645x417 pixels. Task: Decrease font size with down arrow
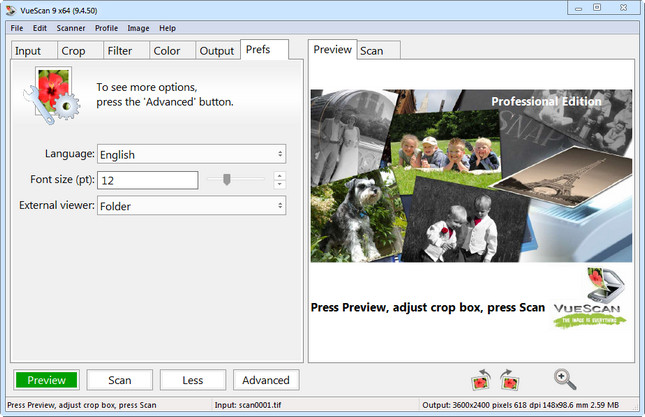pos(279,185)
